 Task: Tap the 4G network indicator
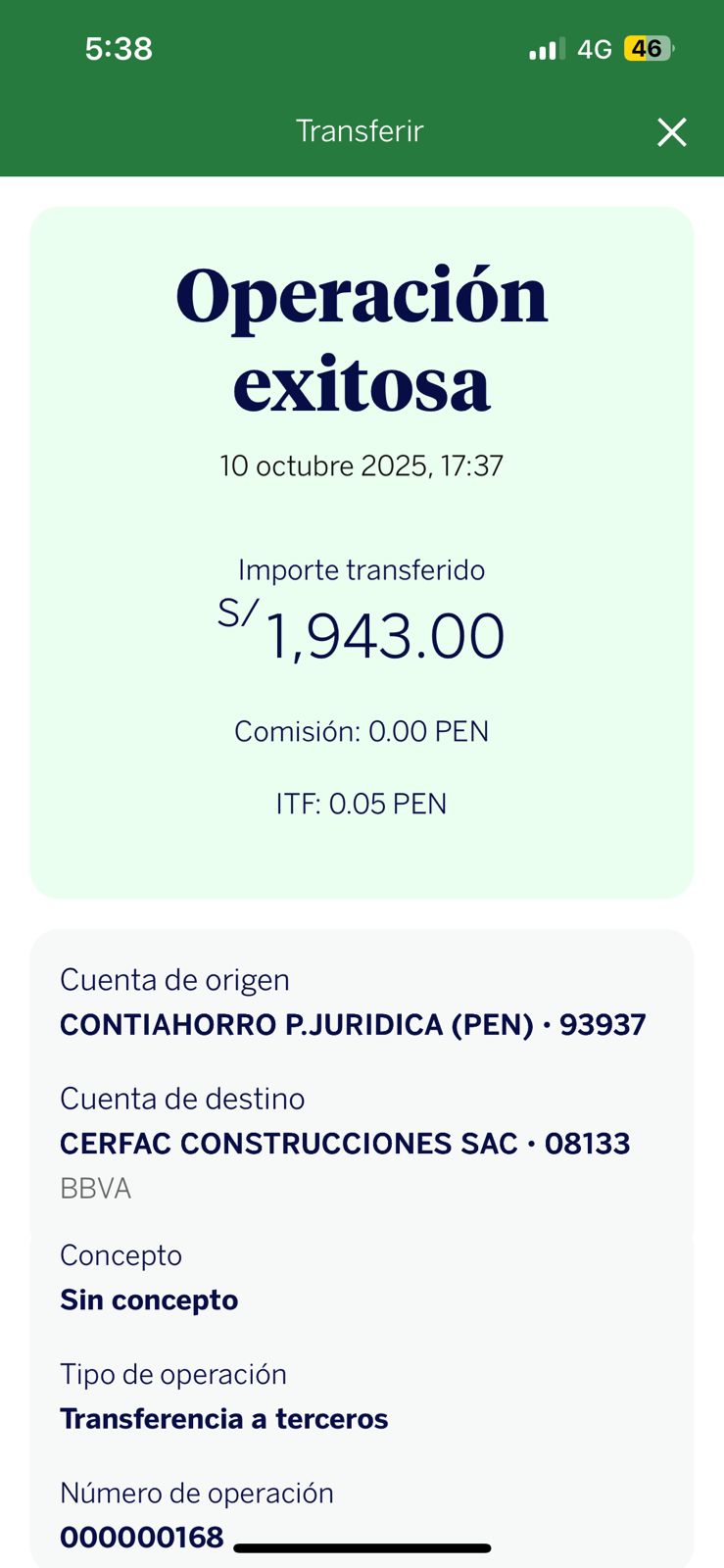pyautogui.click(x=594, y=49)
